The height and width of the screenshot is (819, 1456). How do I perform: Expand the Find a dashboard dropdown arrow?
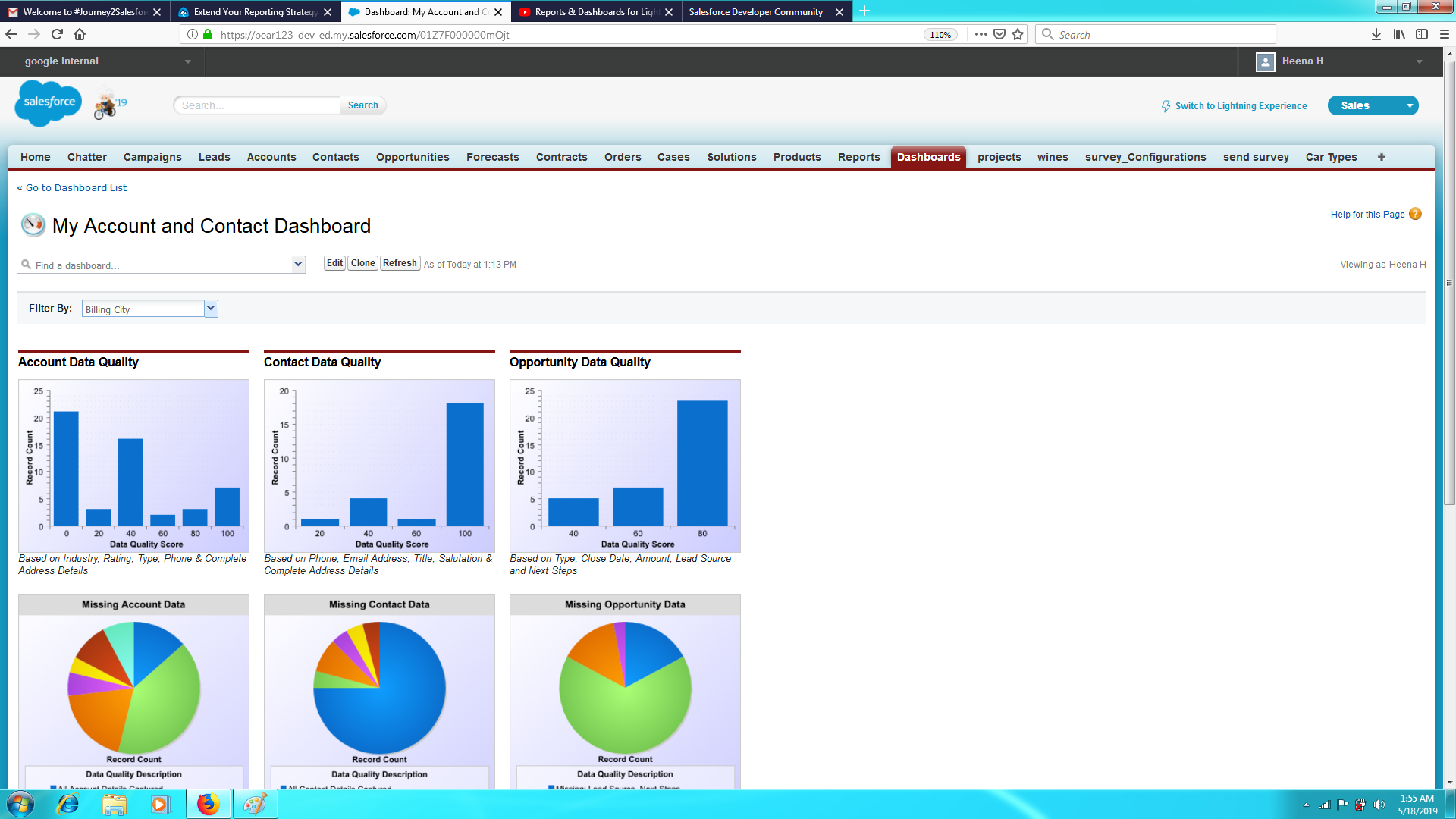298,265
